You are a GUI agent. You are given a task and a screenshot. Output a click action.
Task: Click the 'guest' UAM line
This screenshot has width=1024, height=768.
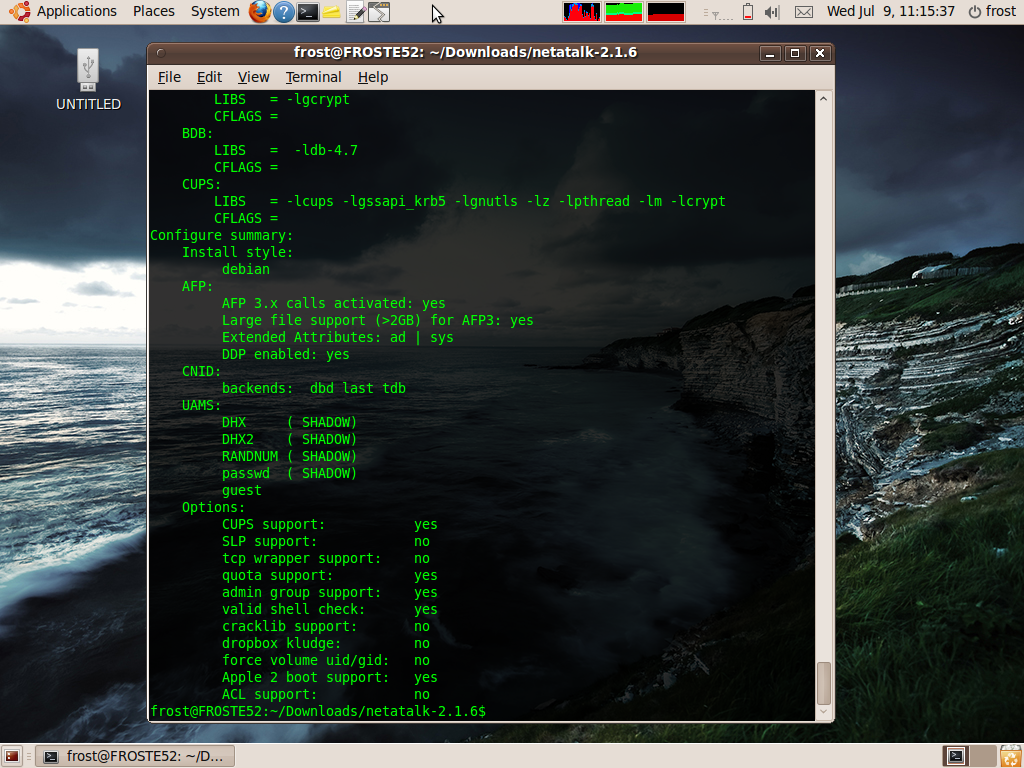(242, 490)
